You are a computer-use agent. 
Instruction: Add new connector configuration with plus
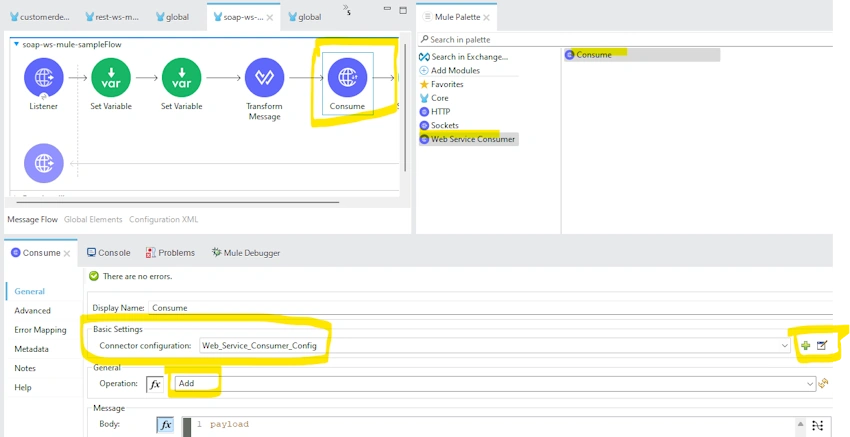(x=806, y=345)
